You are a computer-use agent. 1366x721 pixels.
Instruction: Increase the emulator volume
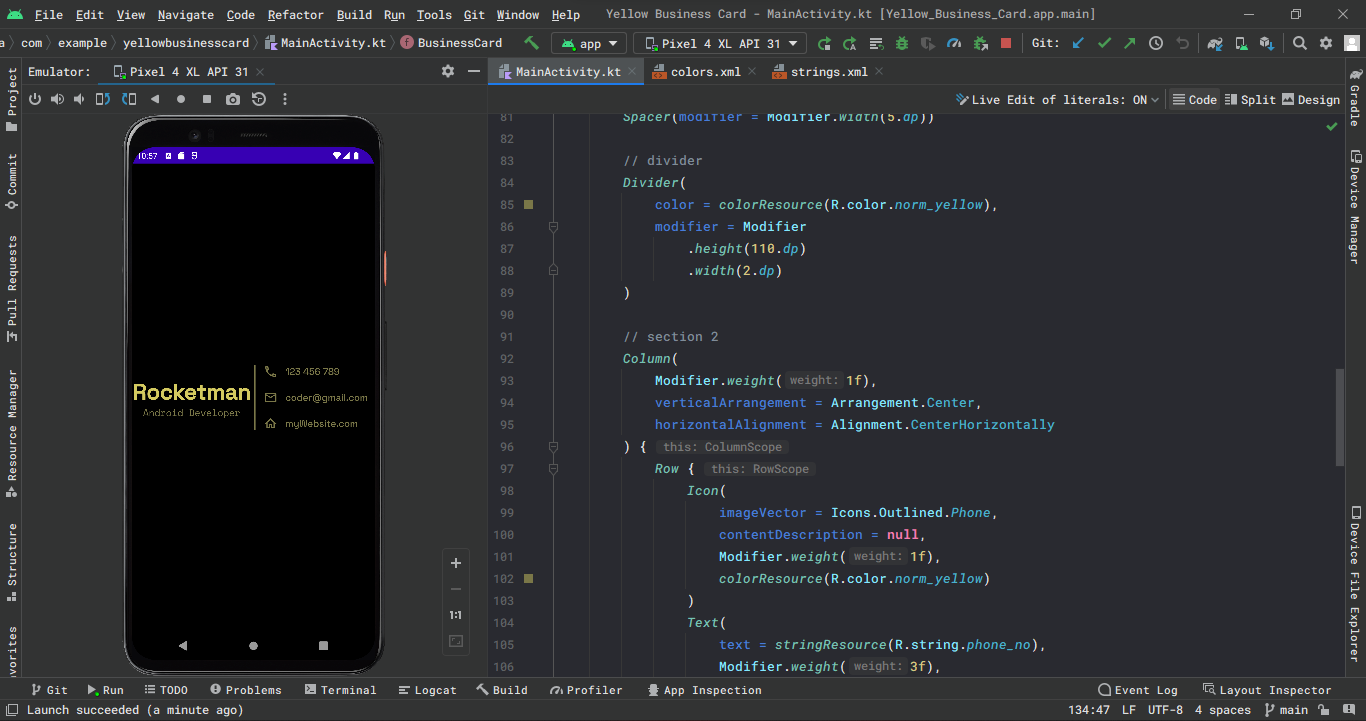click(x=57, y=99)
